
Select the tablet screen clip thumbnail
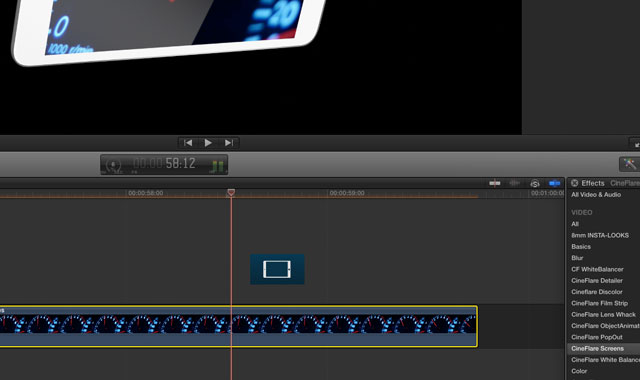click(277, 269)
